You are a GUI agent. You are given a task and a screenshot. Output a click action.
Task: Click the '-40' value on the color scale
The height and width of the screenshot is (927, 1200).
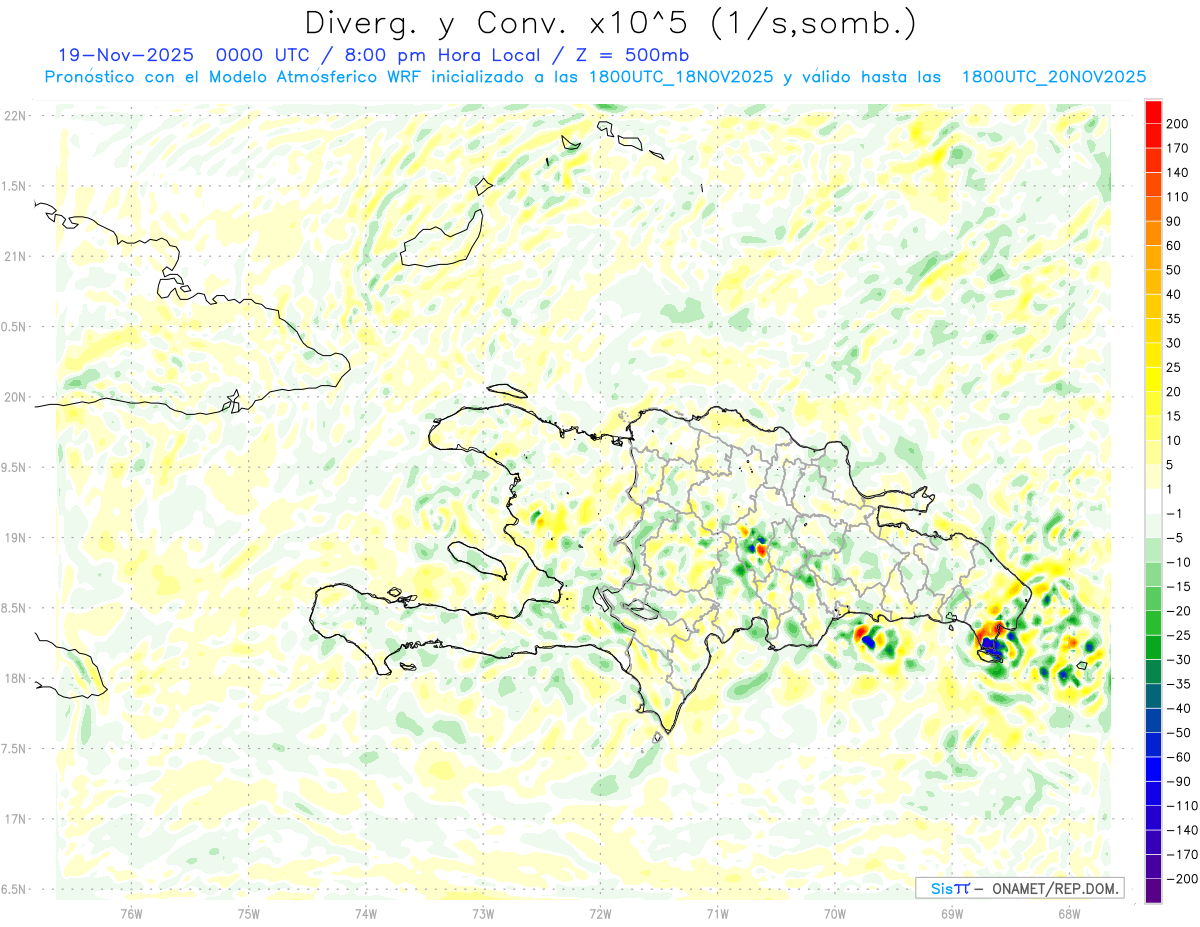(1178, 708)
